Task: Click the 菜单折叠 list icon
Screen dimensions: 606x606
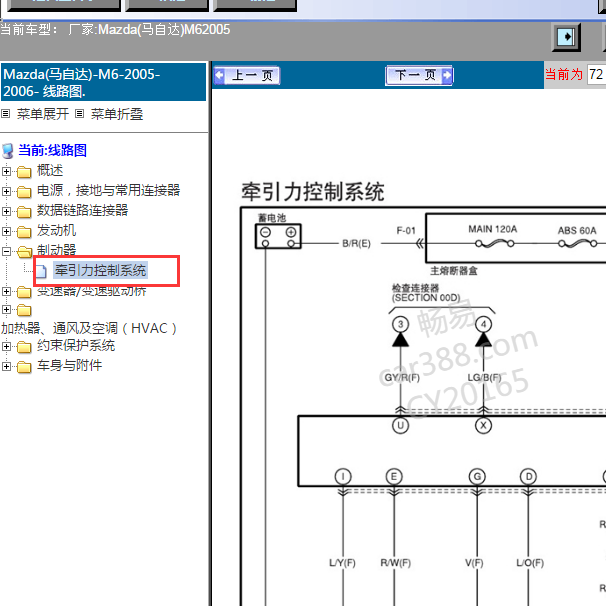Action: pos(79,114)
